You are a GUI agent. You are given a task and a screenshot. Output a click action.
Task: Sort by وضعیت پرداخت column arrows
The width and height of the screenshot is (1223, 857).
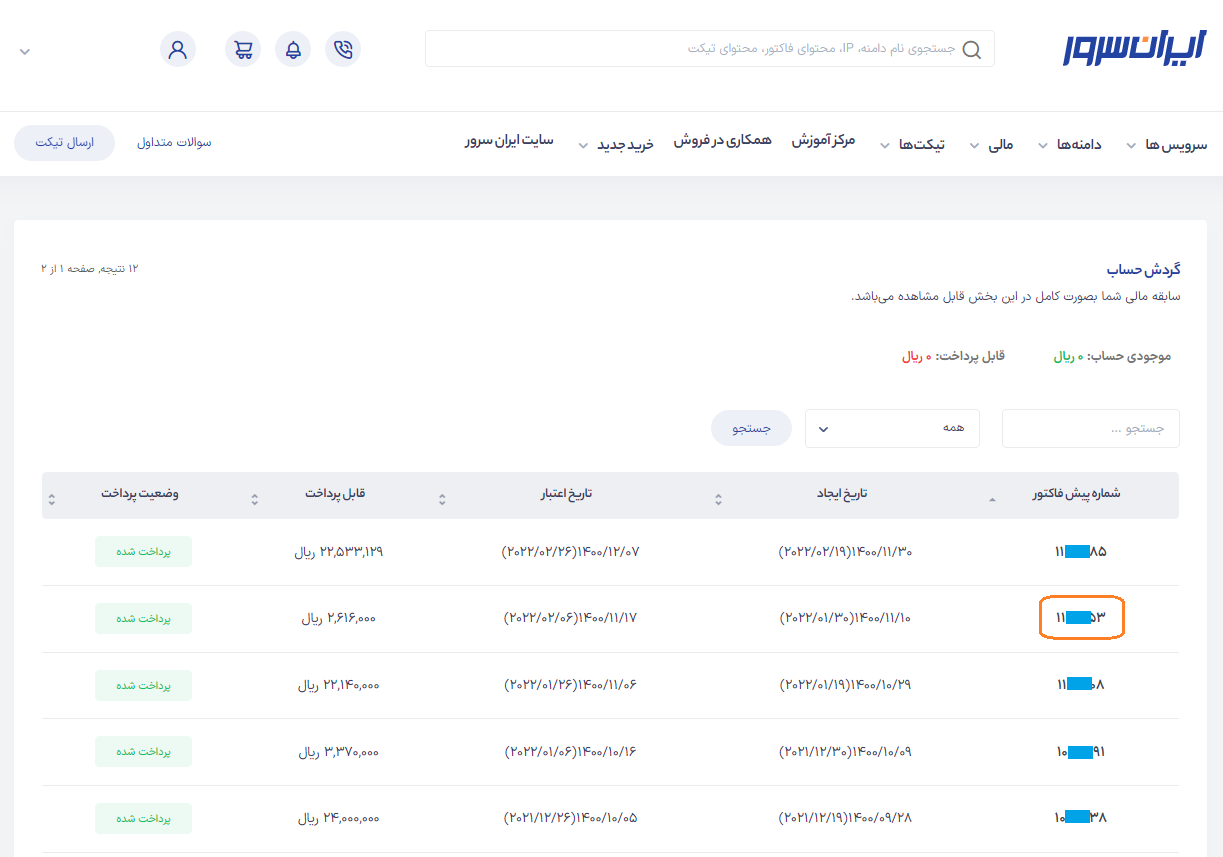click(x=52, y=497)
